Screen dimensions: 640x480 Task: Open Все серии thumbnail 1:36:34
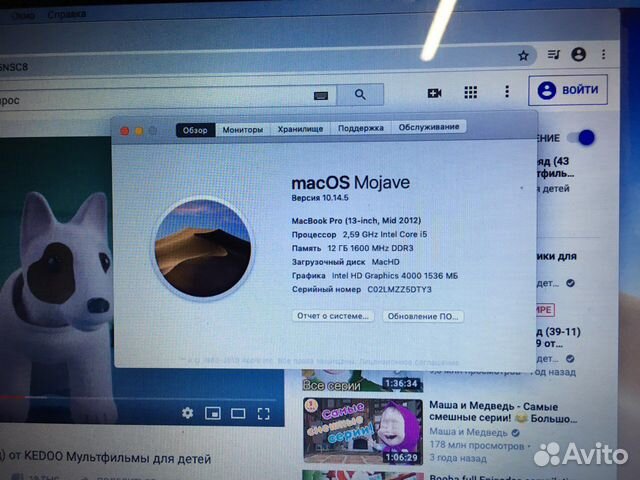pos(363,380)
